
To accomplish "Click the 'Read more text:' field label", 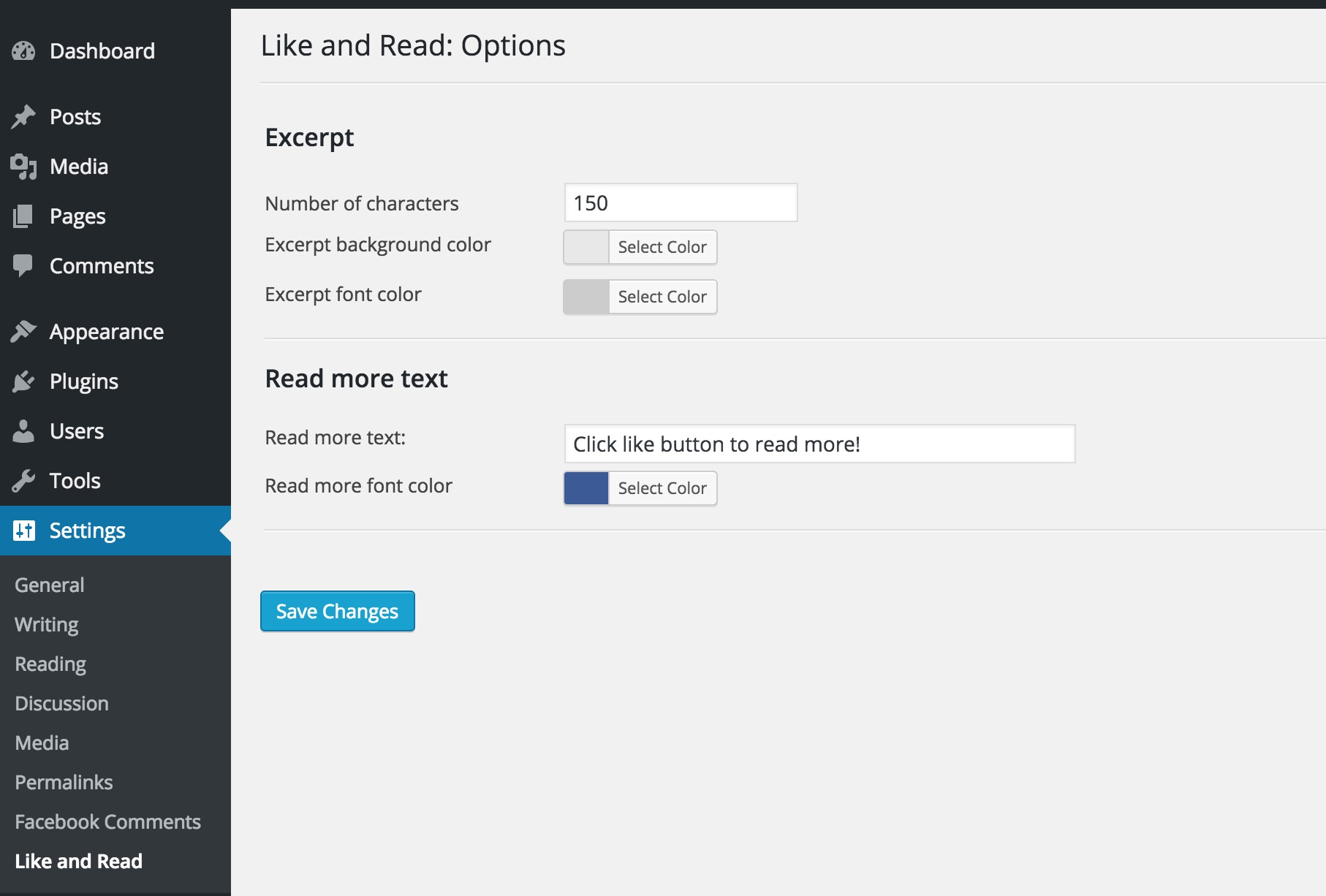I will coord(335,438).
